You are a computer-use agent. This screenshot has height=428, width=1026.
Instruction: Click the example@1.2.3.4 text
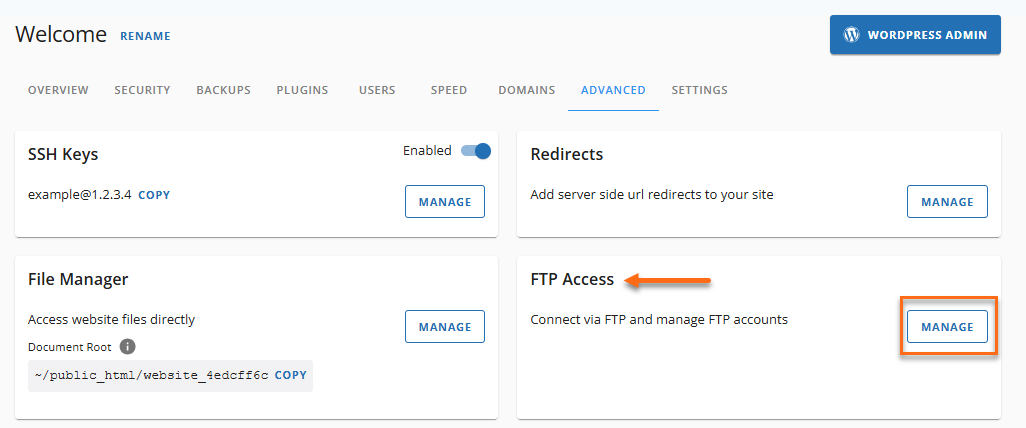coord(80,194)
